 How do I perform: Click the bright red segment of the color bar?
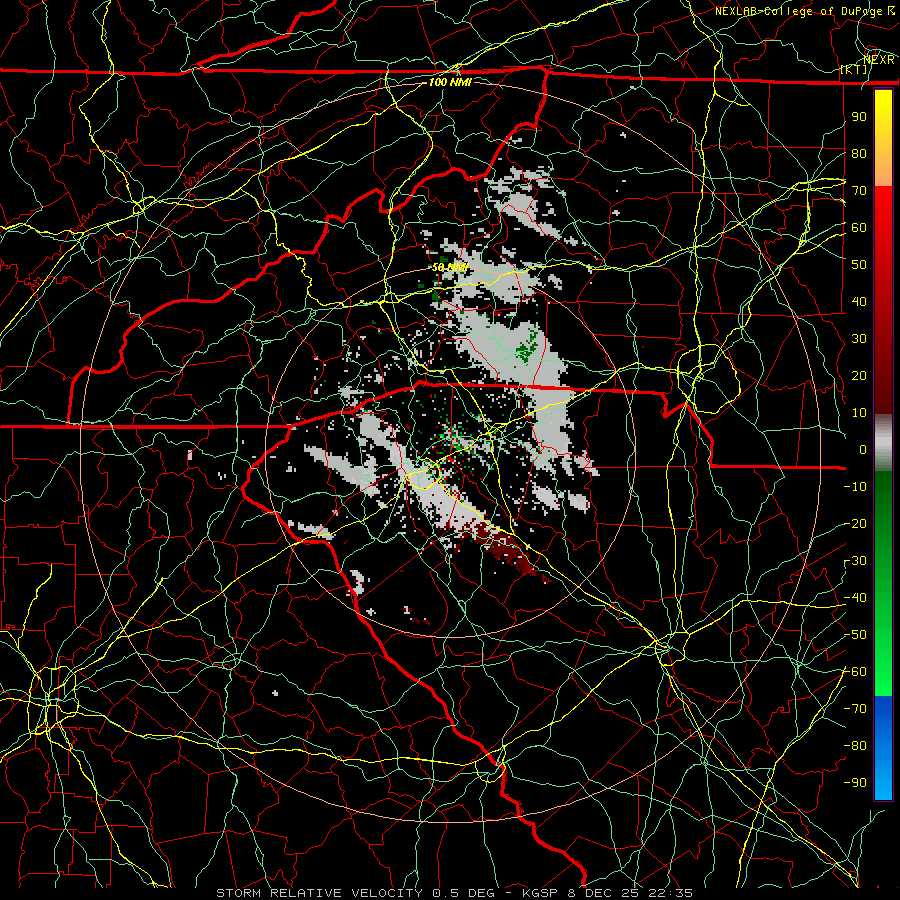point(883,230)
